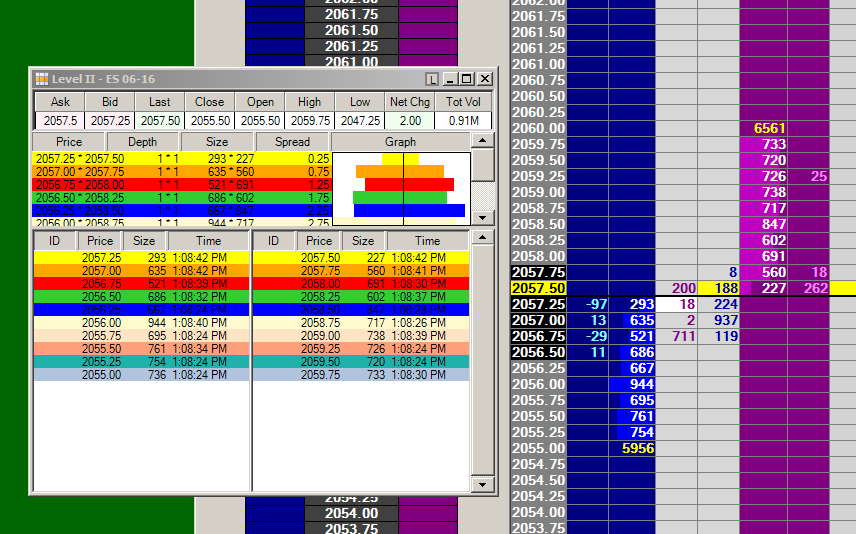The image size is (856, 534).
Task: Click the High column header
Action: pyautogui.click(x=310, y=102)
